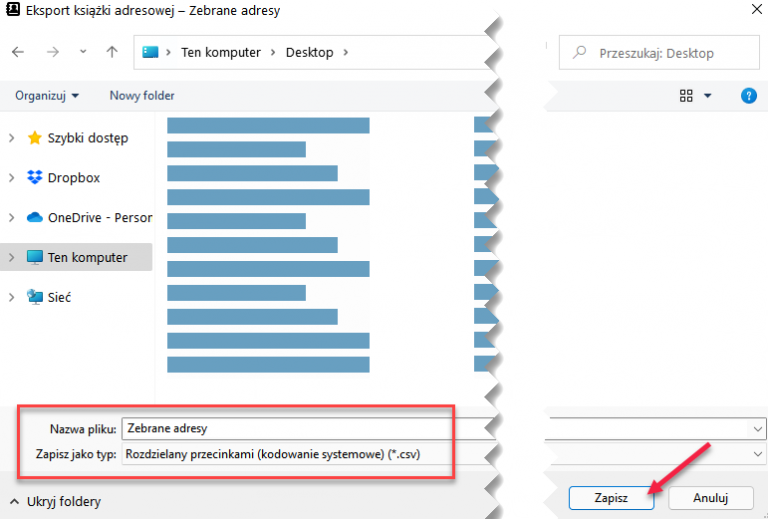The width and height of the screenshot is (768, 519).
Task: Go back with the left arrow
Action: pos(18,52)
